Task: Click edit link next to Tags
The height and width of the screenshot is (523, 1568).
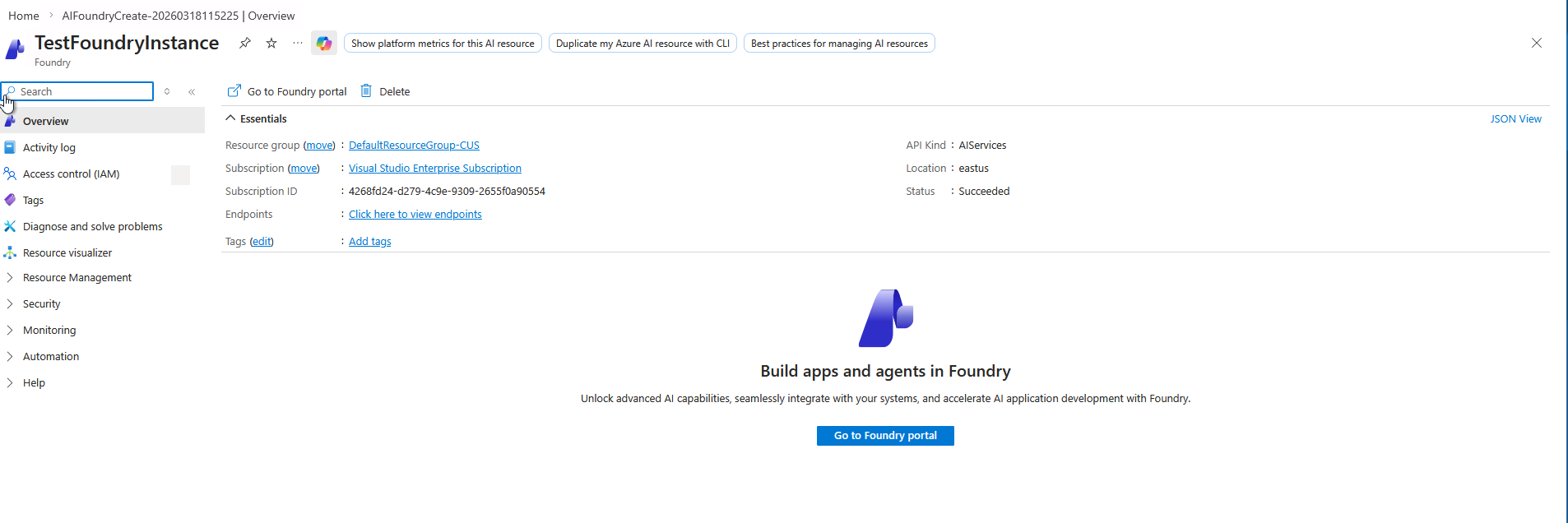Action: [262, 241]
